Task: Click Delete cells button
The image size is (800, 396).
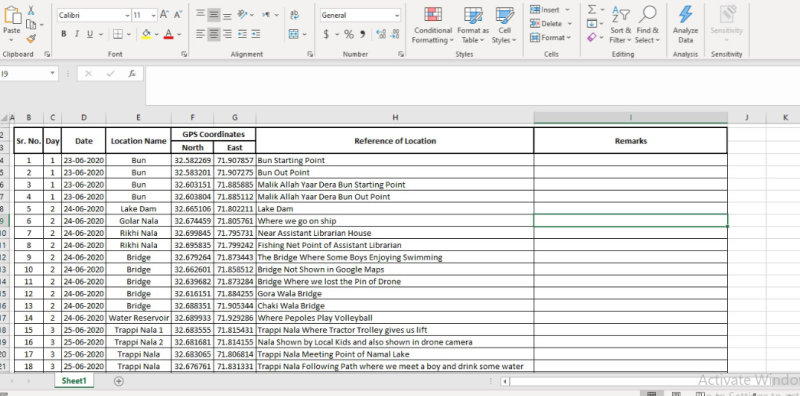Action: coord(551,23)
